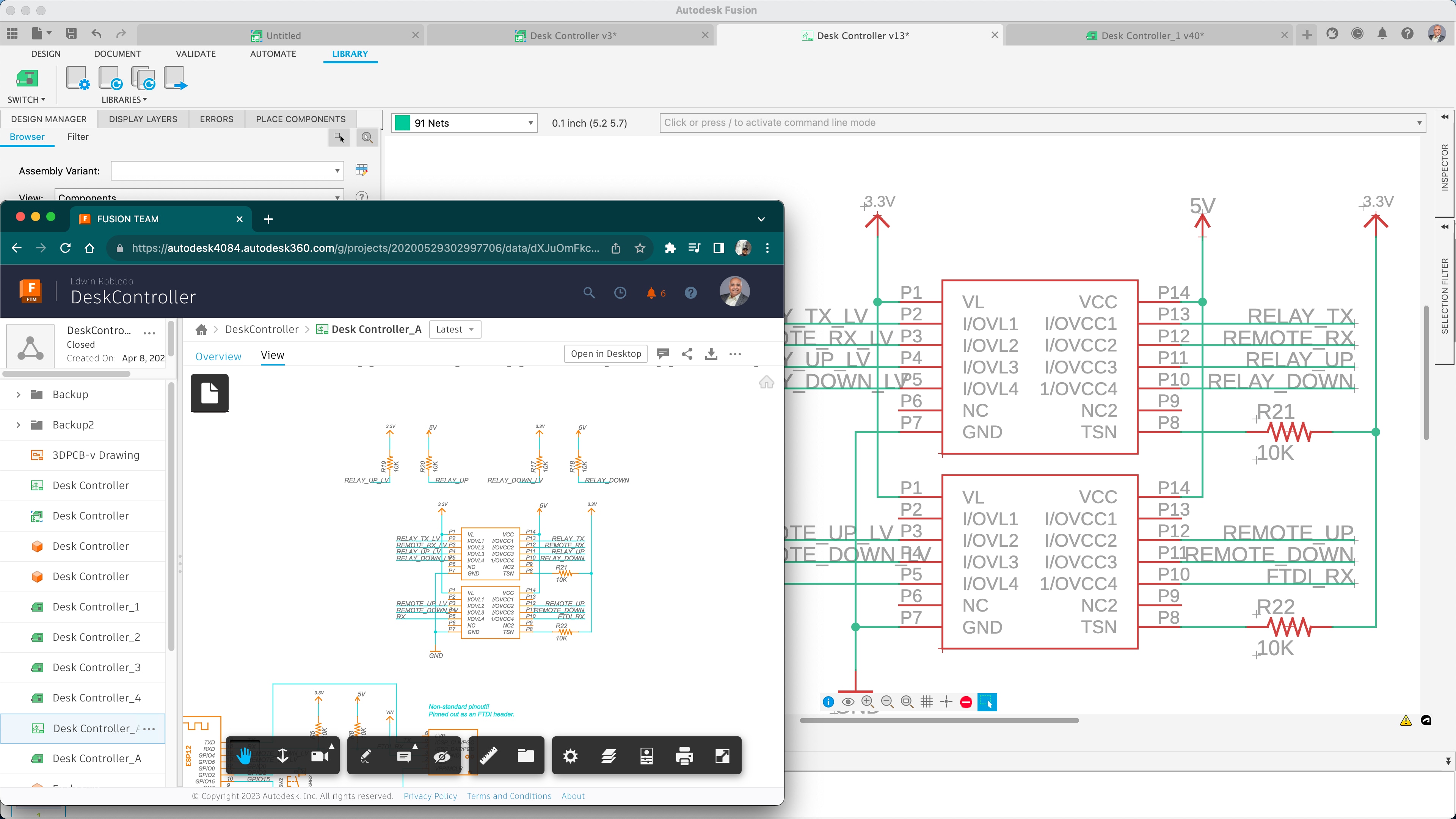Select the Pan hand tool in viewer toolbar
This screenshot has width=1456, height=819.
244,756
